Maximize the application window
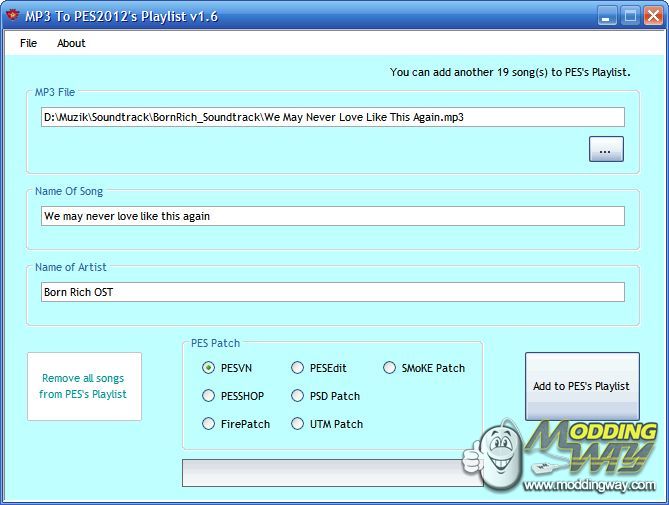This screenshot has width=669, height=505. tap(630, 16)
